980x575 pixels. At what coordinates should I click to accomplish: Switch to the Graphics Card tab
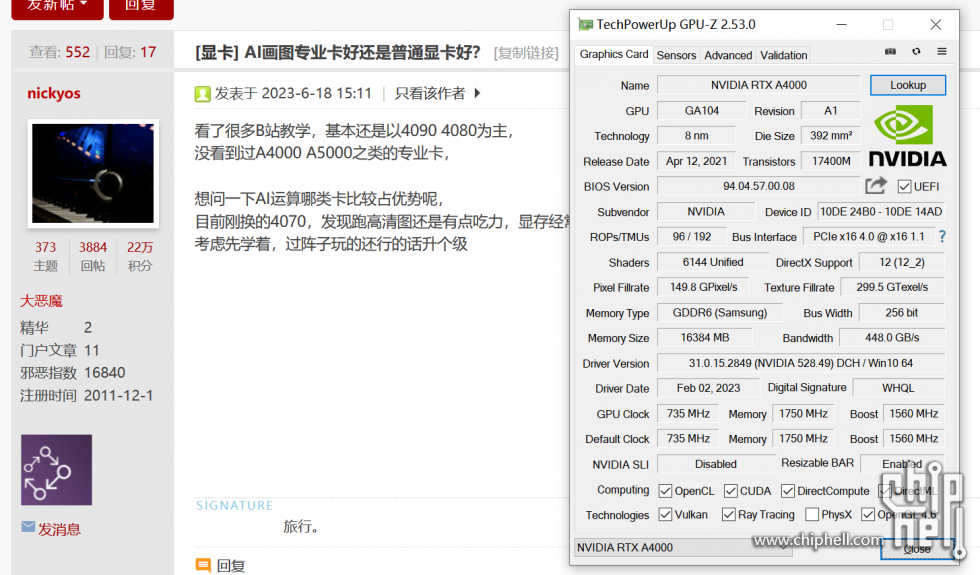click(x=614, y=54)
